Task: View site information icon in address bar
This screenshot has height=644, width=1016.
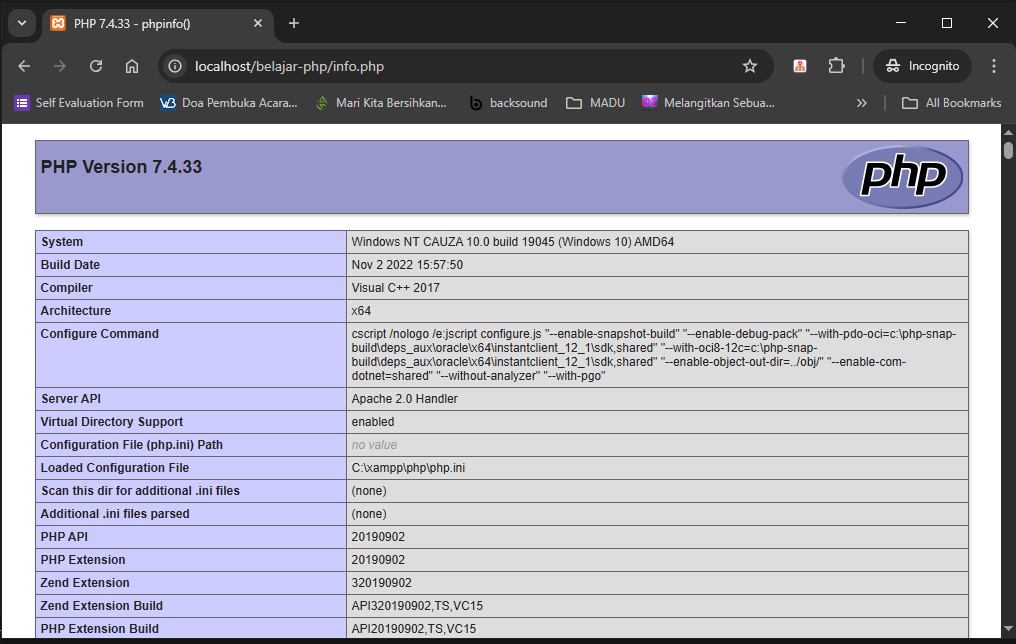Action: tap(176, 66)
